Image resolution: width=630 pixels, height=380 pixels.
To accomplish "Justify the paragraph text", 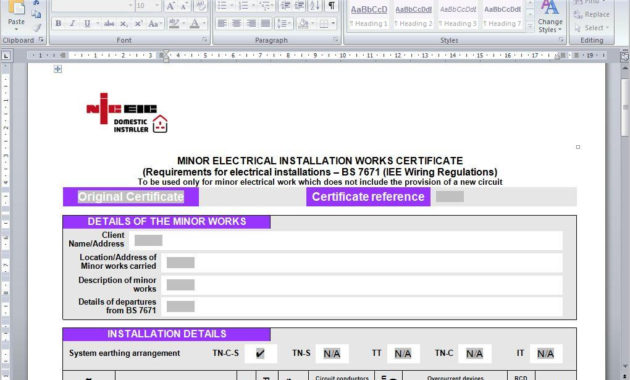I will click(x=266, y=24).
